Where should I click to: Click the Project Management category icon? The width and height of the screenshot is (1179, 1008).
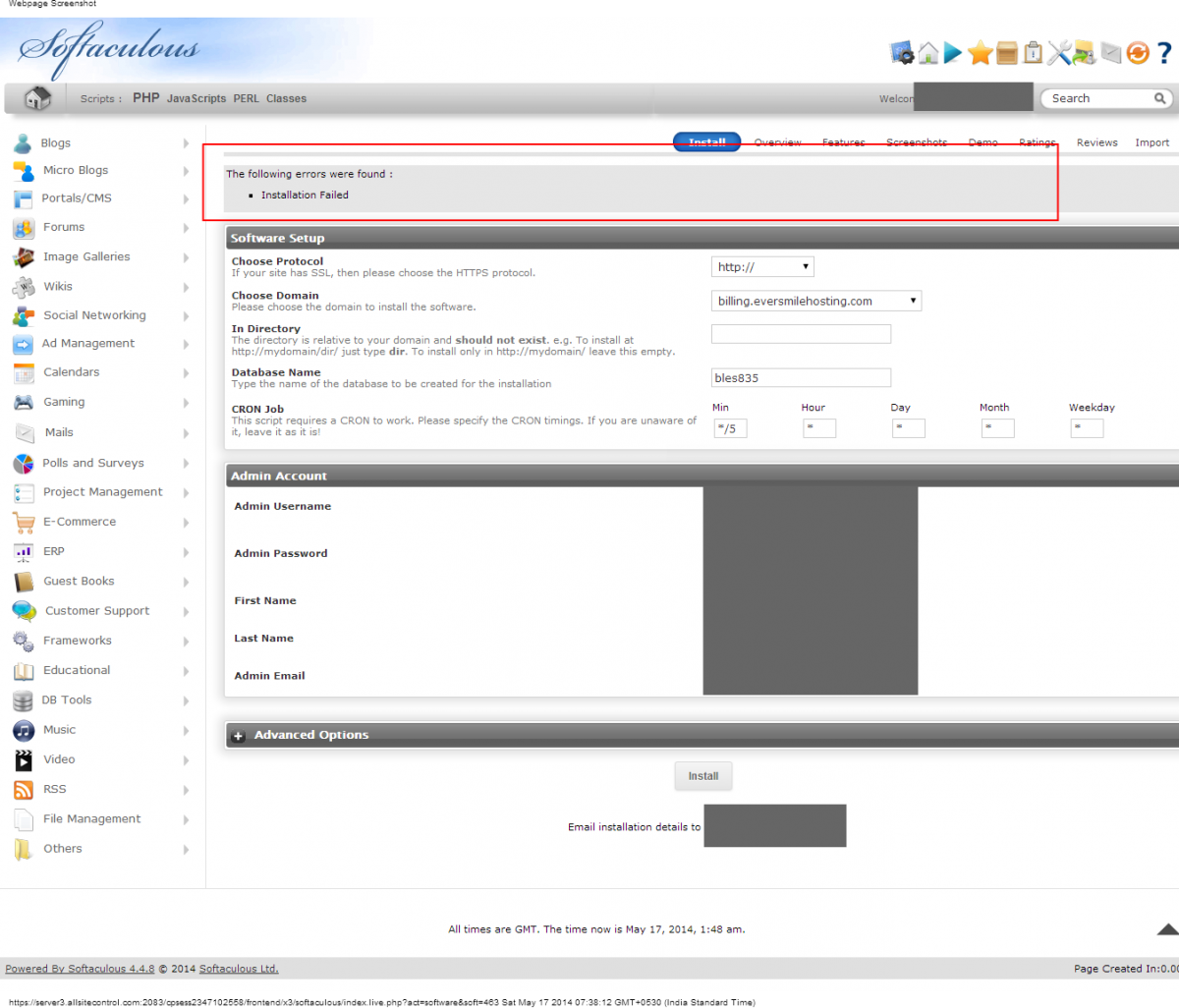(x=23, y=493)
